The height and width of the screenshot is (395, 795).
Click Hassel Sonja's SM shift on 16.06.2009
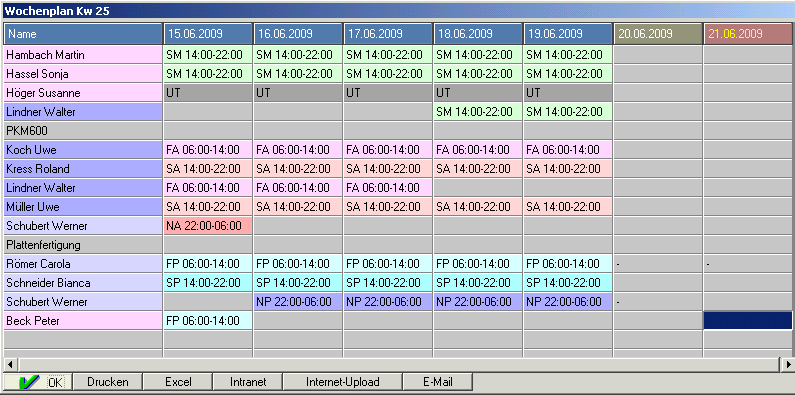[298, 74]
